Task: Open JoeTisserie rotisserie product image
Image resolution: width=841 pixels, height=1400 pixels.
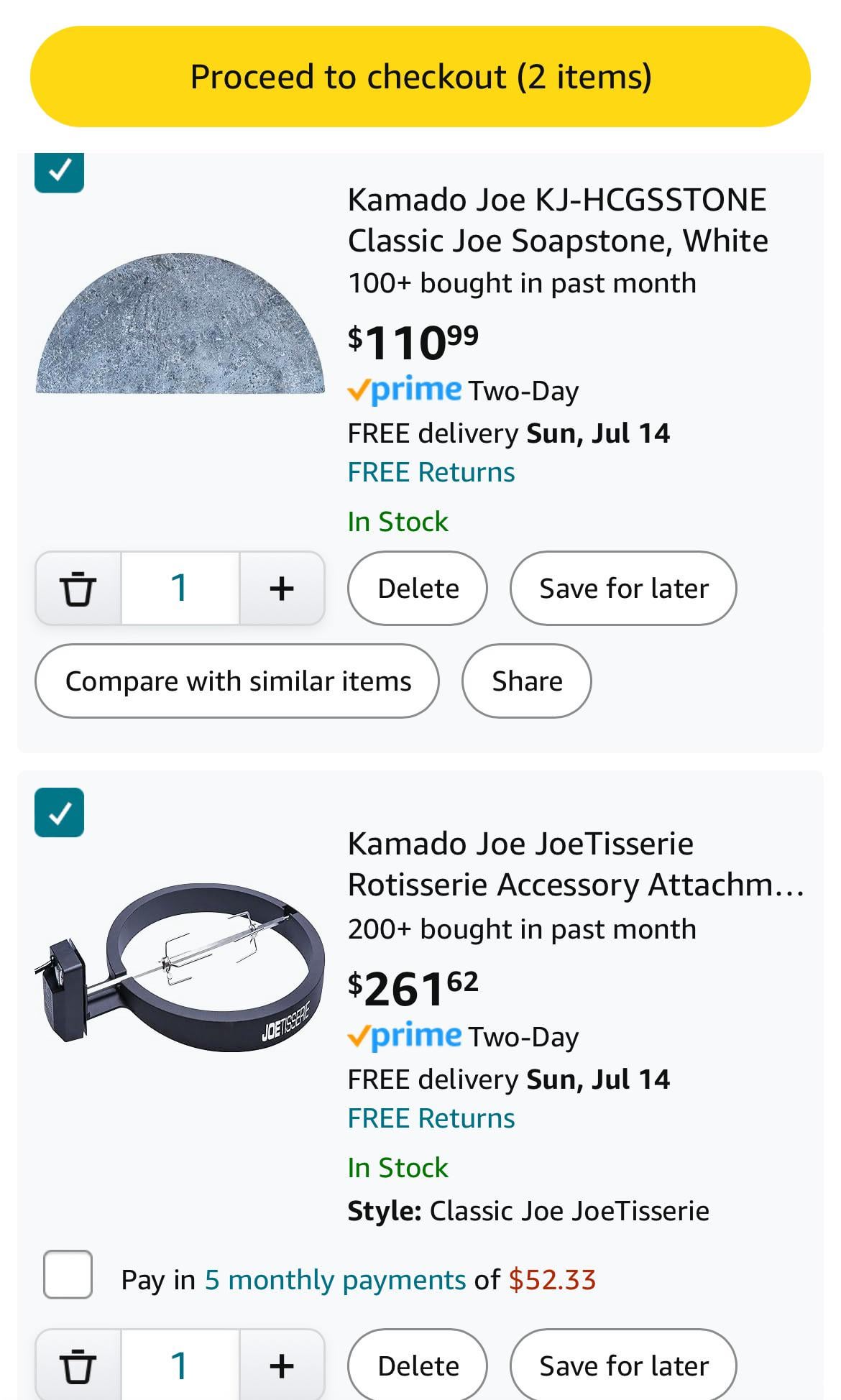Action: click(x=180, y=967)
